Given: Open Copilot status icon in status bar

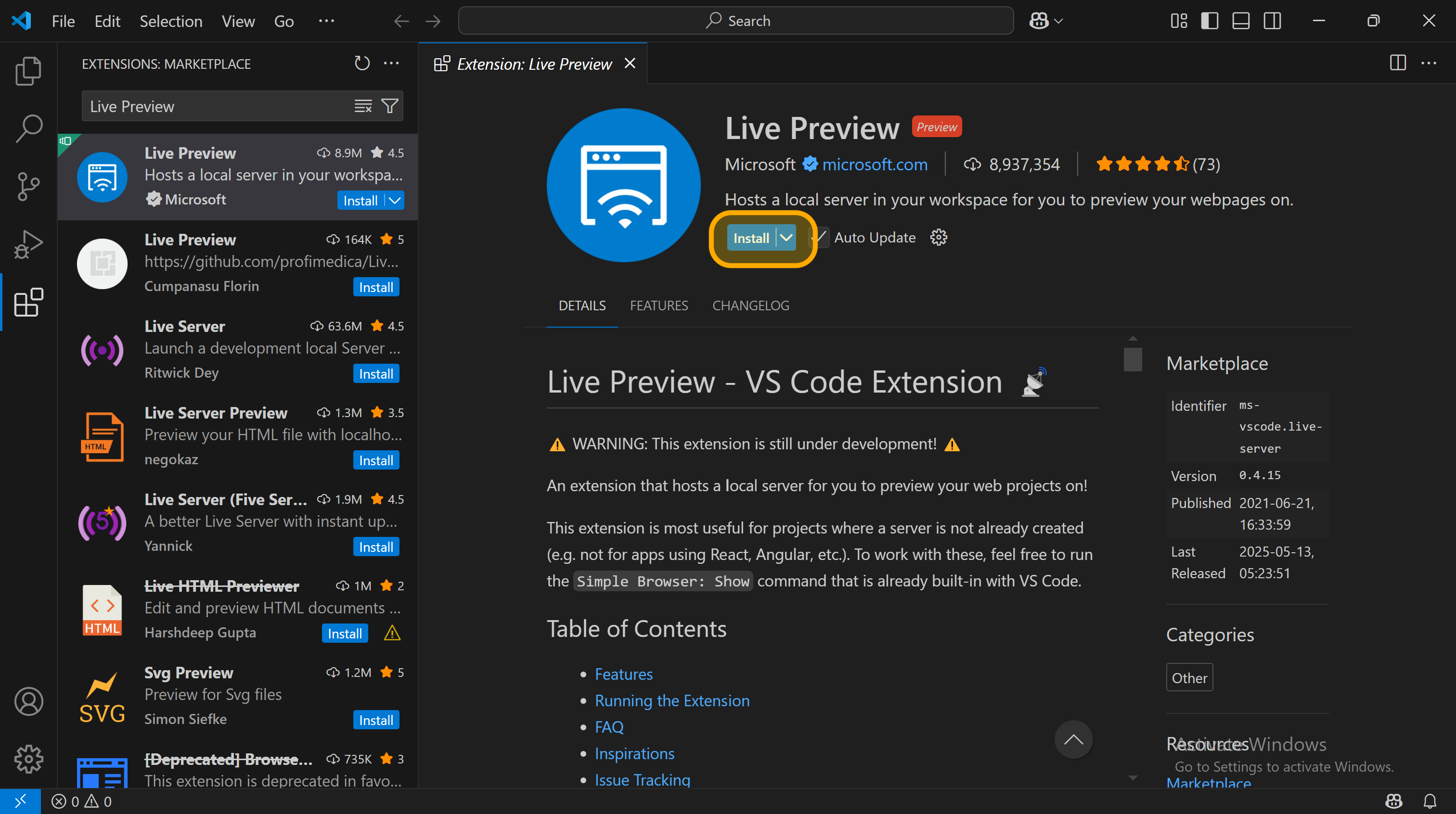Looking at the screenshot, I should (x=1394, y=801).
